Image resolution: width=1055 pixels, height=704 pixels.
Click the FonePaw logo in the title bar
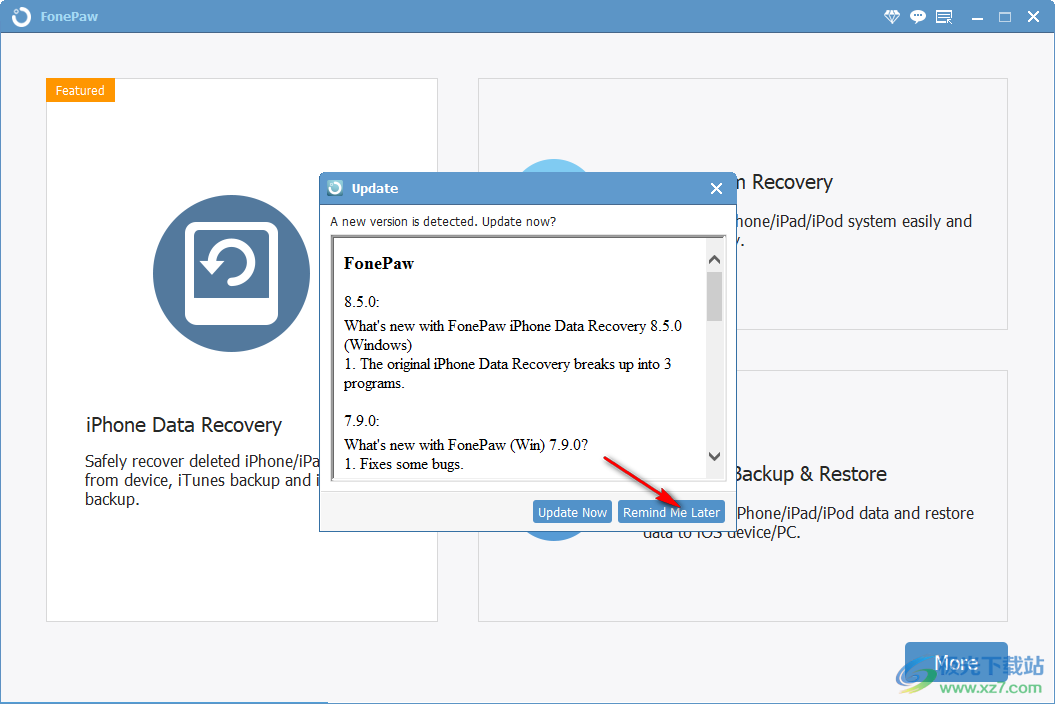(x=20, y=16)
